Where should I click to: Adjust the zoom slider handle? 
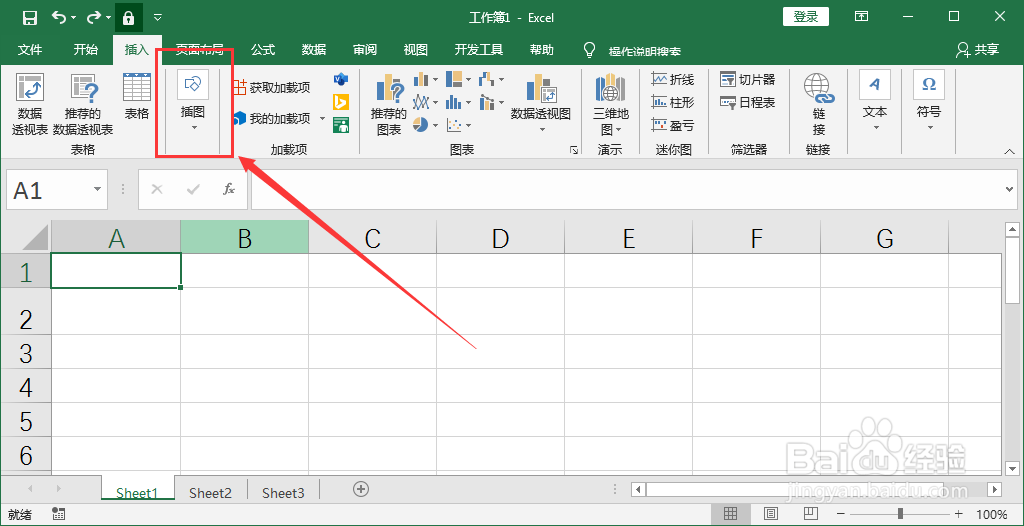(900, 514)
